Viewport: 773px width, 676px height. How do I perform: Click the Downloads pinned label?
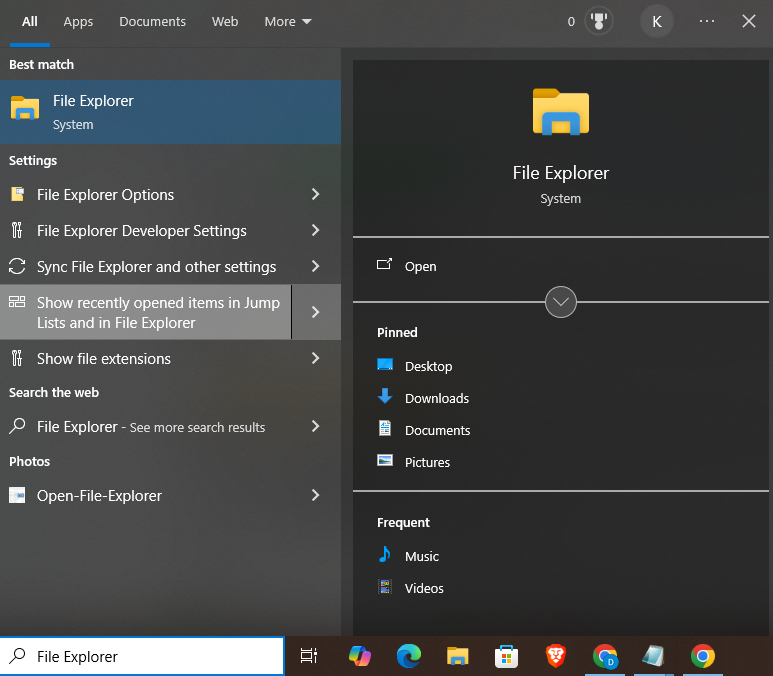coord(437,398)
